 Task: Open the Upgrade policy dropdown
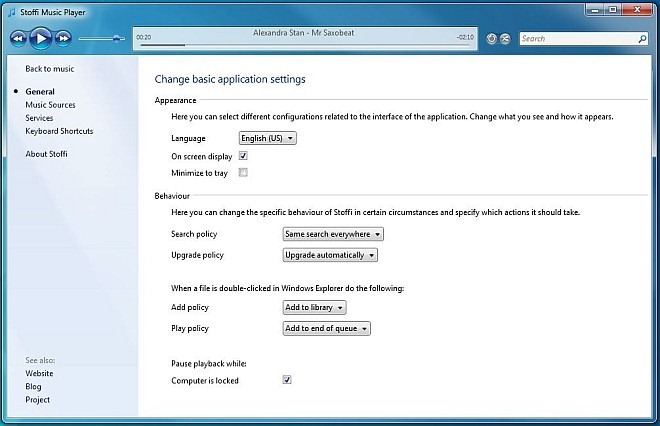(330, 255)
